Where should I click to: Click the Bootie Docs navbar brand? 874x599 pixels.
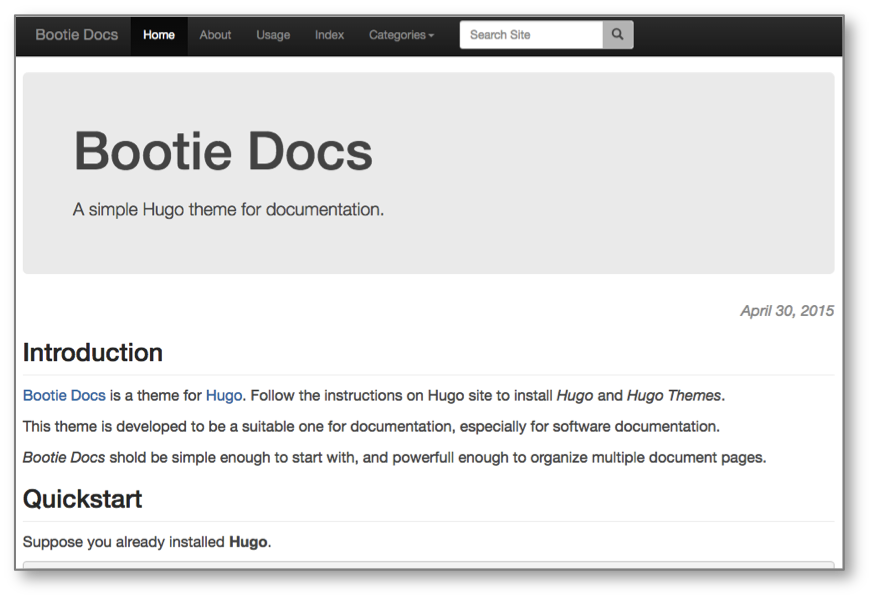77,35
